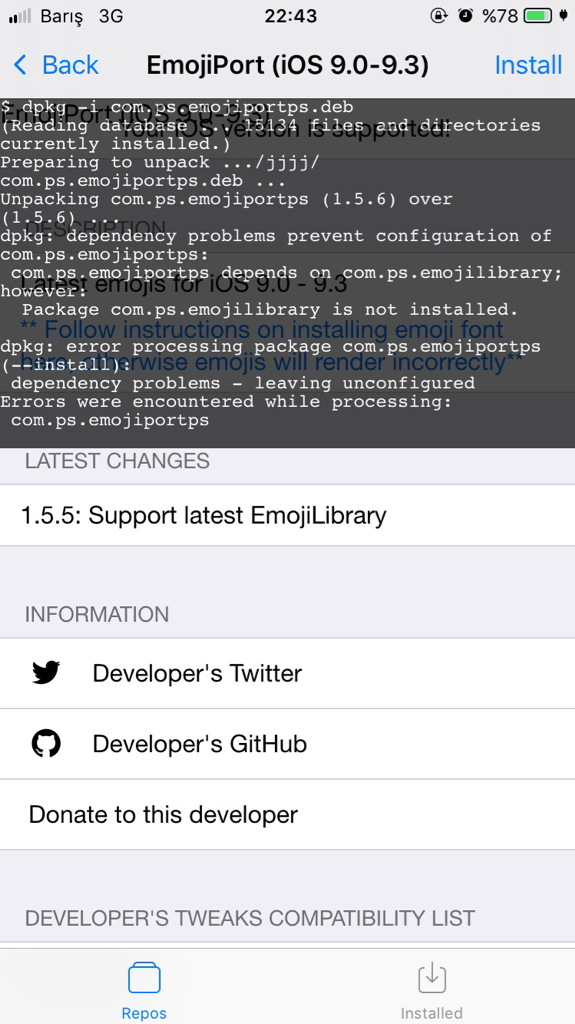Tap the cellular signal bars
The height and width of the screenshot is (1024, 575).
coord(20,16)
